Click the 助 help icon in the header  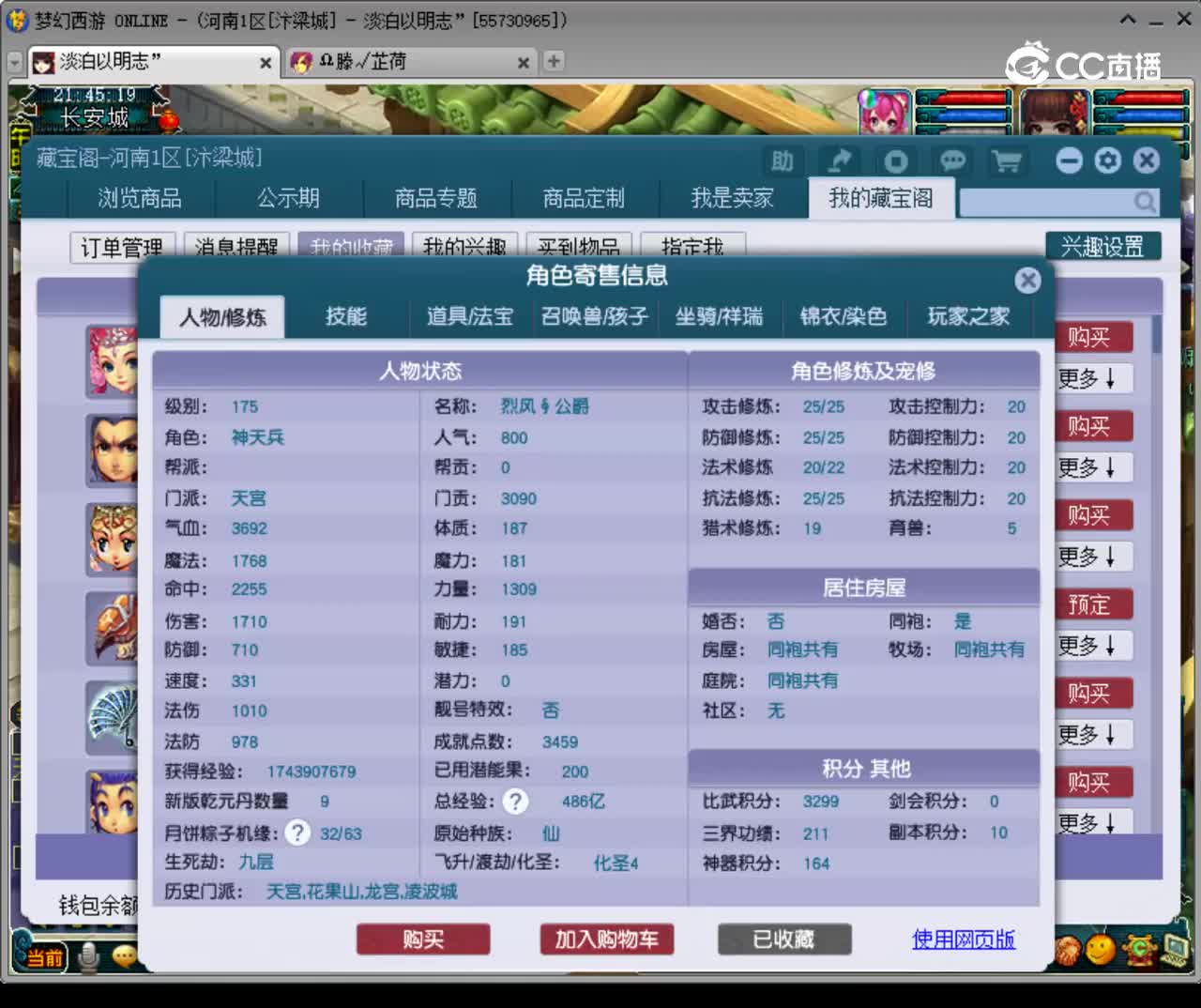[782, 161]
